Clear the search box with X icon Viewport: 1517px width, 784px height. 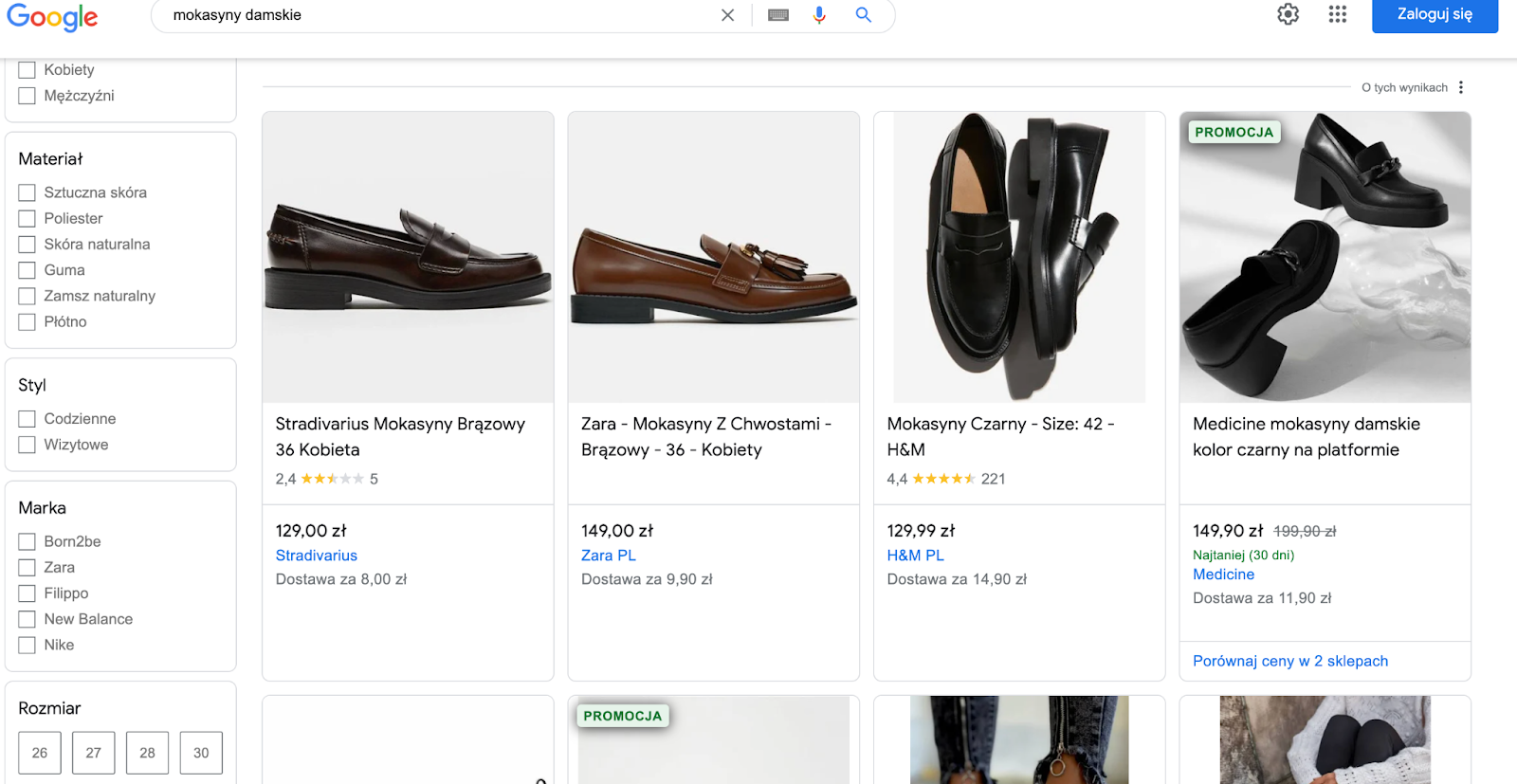727,15
